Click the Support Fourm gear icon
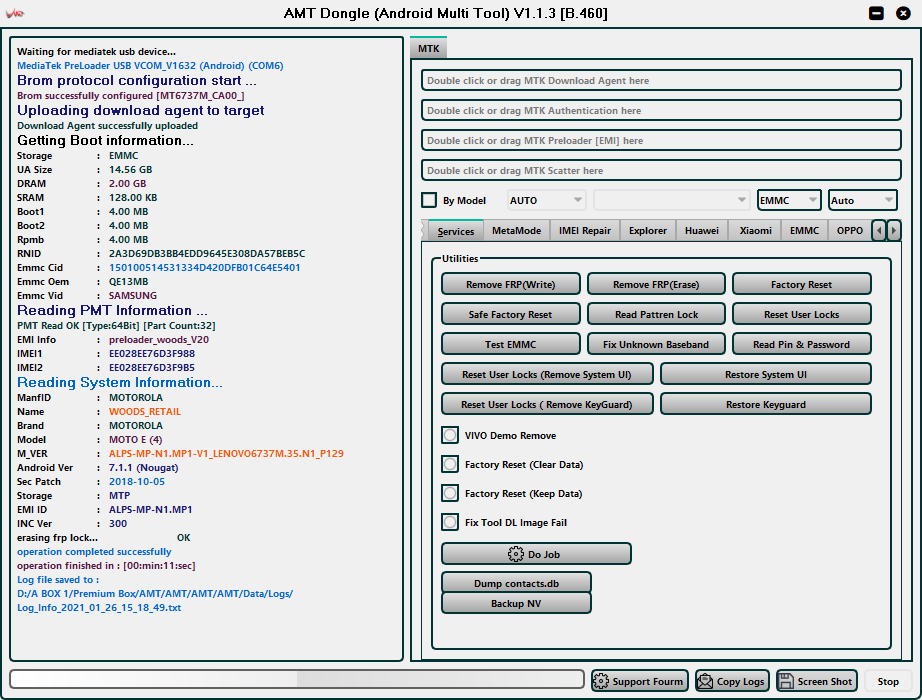 [x=600, y=681]
